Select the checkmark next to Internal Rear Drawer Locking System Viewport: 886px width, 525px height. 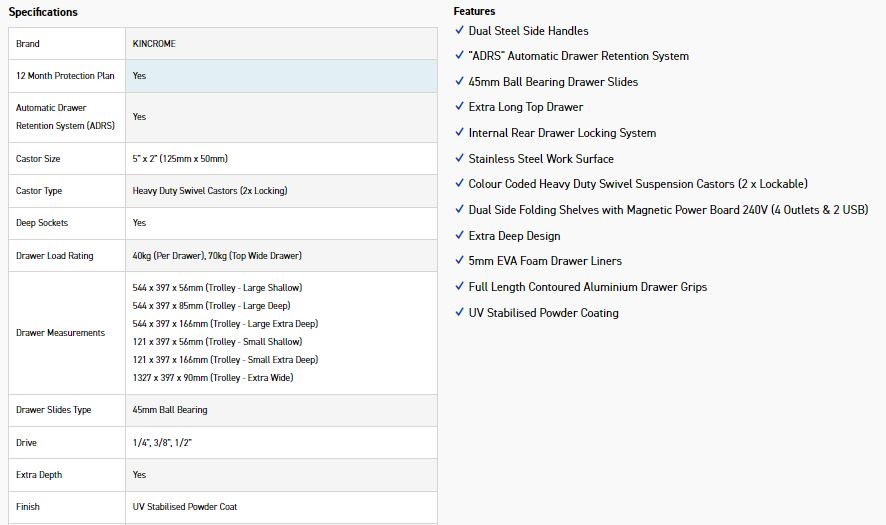(x=459, y=133)
